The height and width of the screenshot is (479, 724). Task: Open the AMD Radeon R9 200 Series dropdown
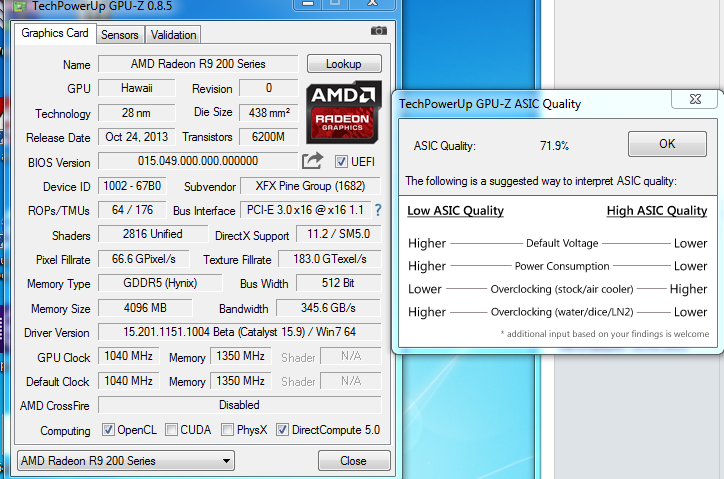click(126, 461)
